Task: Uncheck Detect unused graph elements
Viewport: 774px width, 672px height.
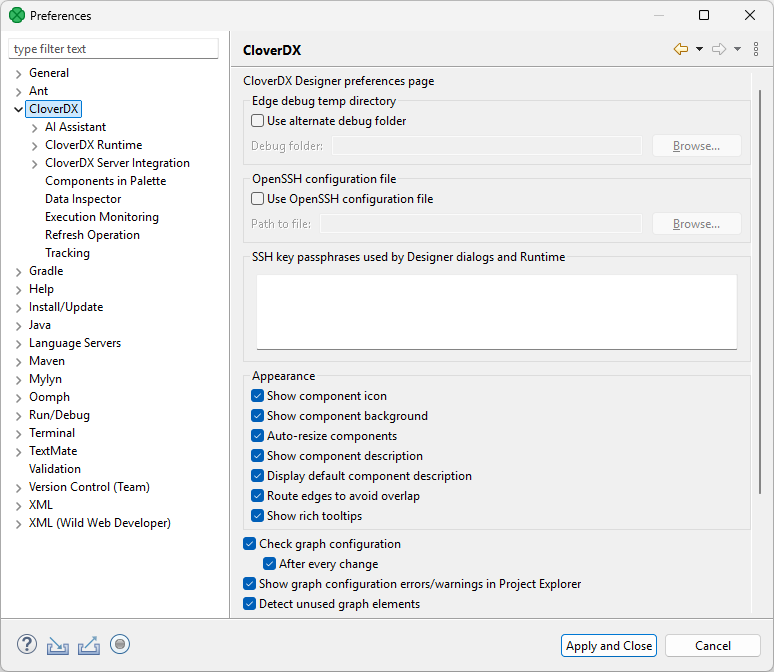Action: point(249,604)
